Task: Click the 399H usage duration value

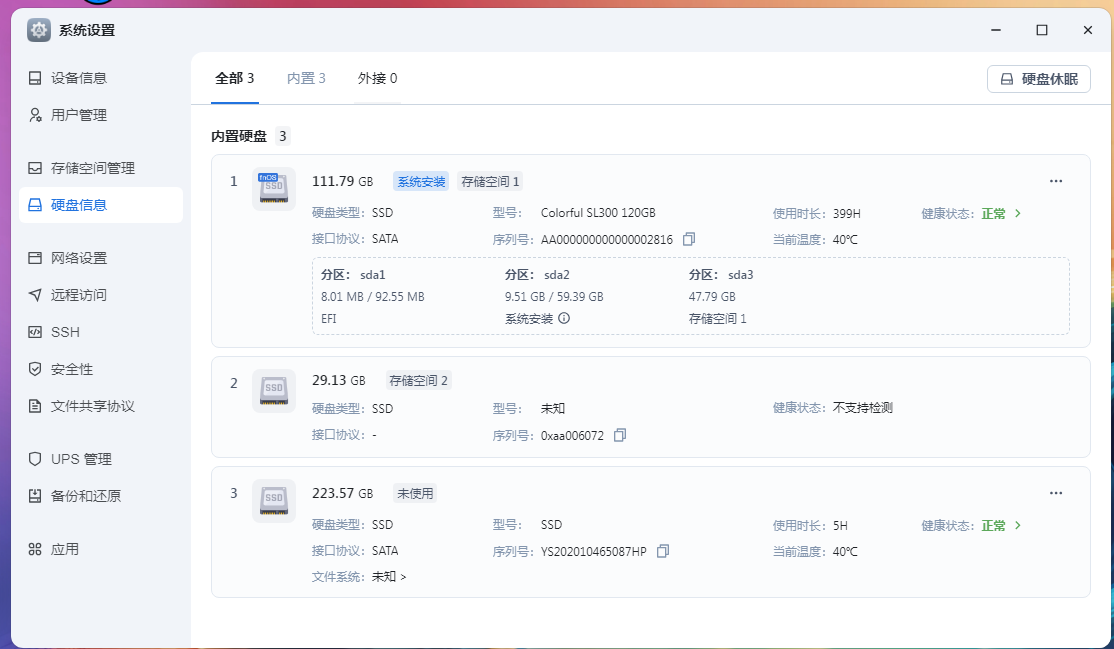Action: click(x=847, y=213)
